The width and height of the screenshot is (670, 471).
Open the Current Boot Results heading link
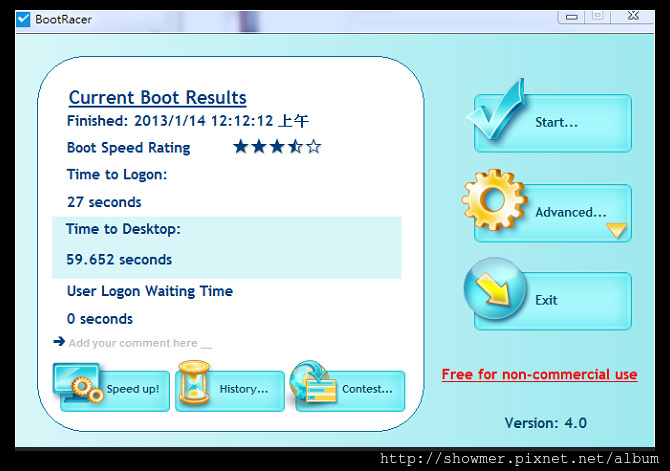tap(158, 97)
